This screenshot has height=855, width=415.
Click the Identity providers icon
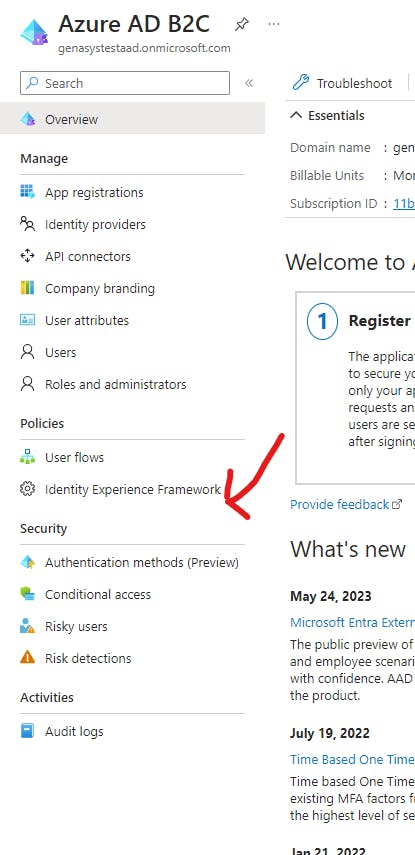(27, 224)
